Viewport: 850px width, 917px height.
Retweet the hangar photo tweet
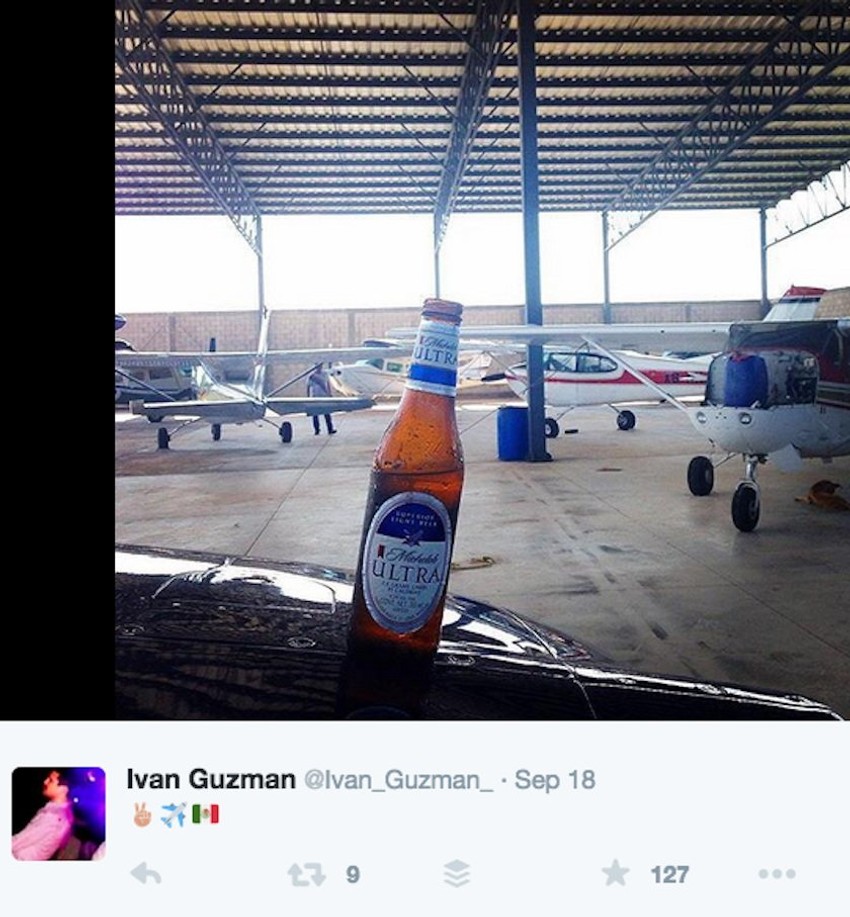[307, 875]
